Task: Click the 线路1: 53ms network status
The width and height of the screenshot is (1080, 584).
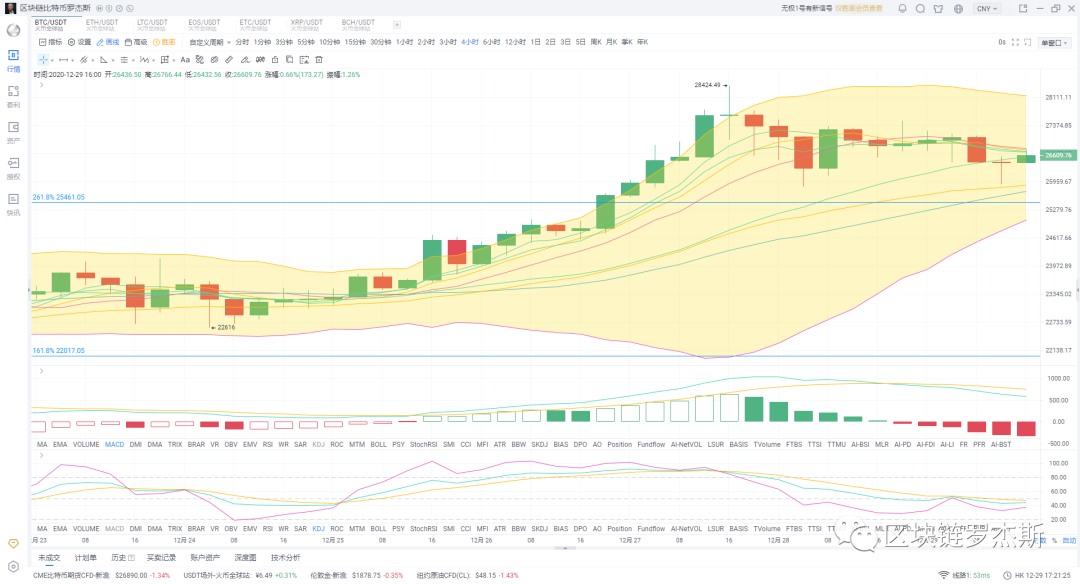Action: click(x=965, y=575)
